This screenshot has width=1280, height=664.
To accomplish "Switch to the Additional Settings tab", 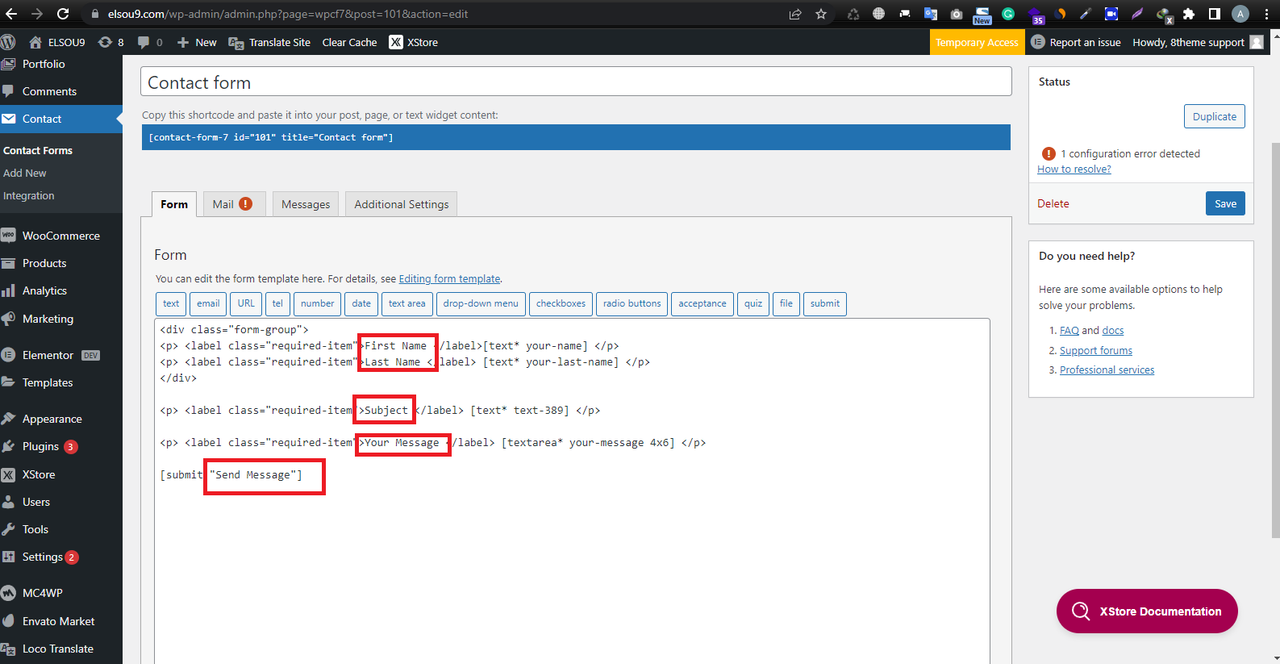I will coord(401,204).
